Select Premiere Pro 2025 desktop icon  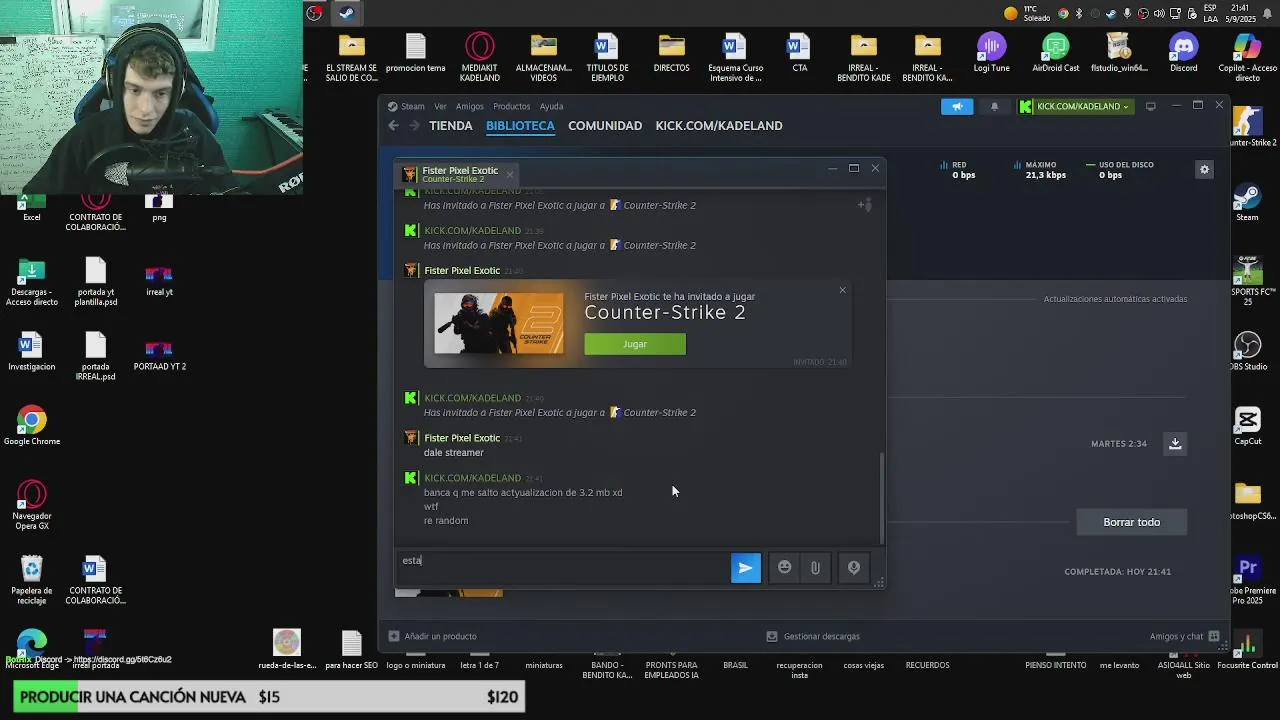pos(1247,582)
